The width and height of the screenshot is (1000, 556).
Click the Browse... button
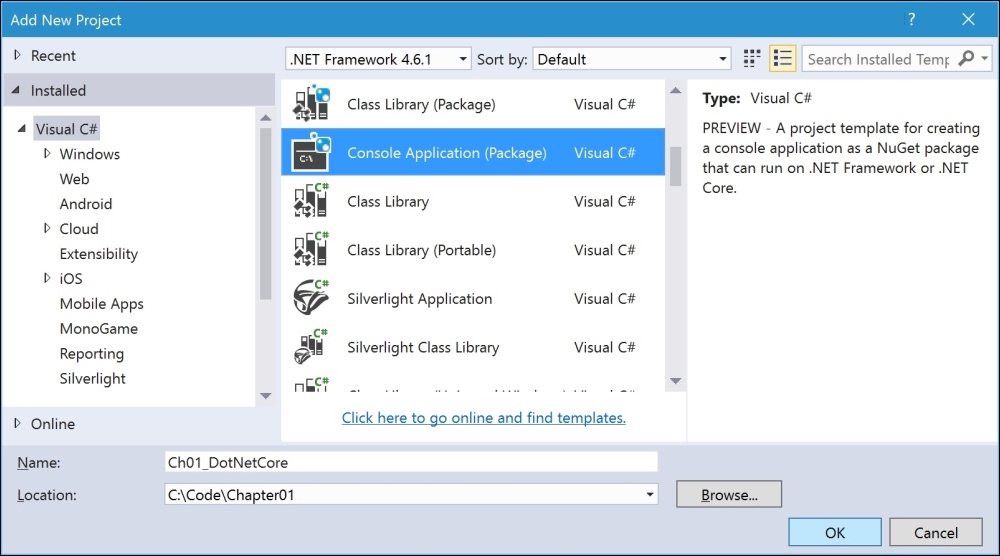[729, 494]
